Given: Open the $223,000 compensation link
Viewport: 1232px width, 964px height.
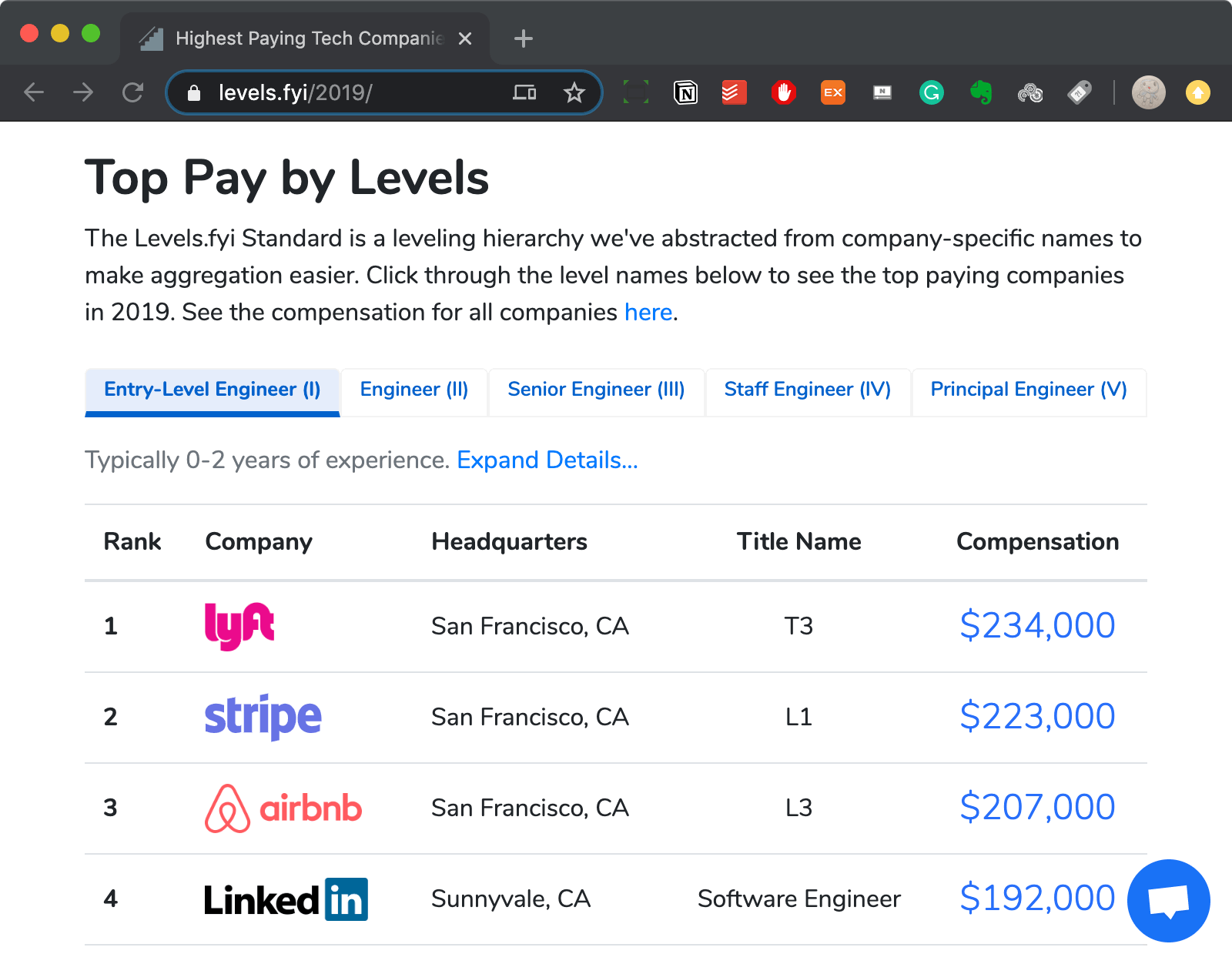Looking at the screenshot, I should 1037,716.
